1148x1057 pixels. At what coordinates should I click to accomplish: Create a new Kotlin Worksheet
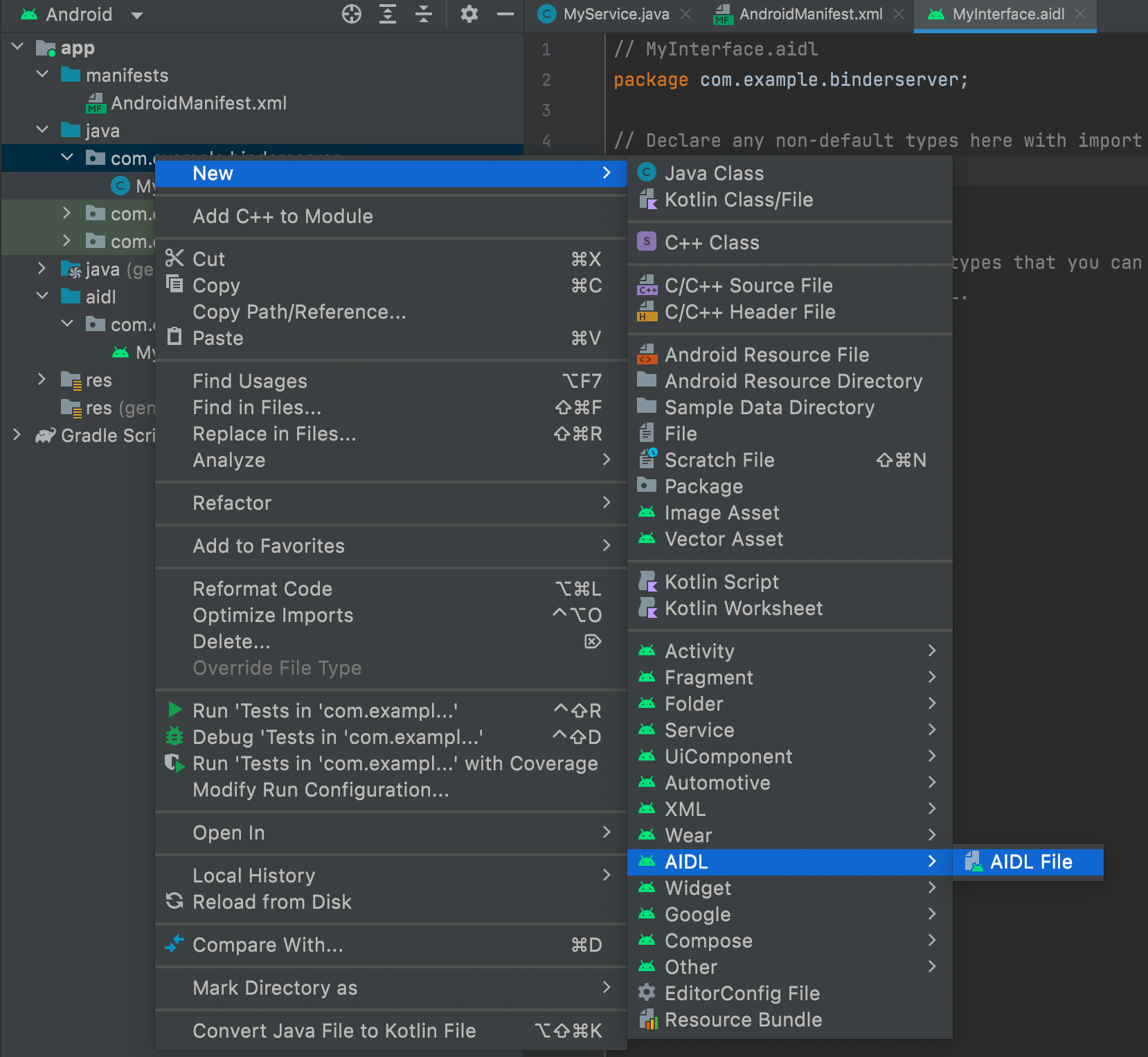click(790, 608)
